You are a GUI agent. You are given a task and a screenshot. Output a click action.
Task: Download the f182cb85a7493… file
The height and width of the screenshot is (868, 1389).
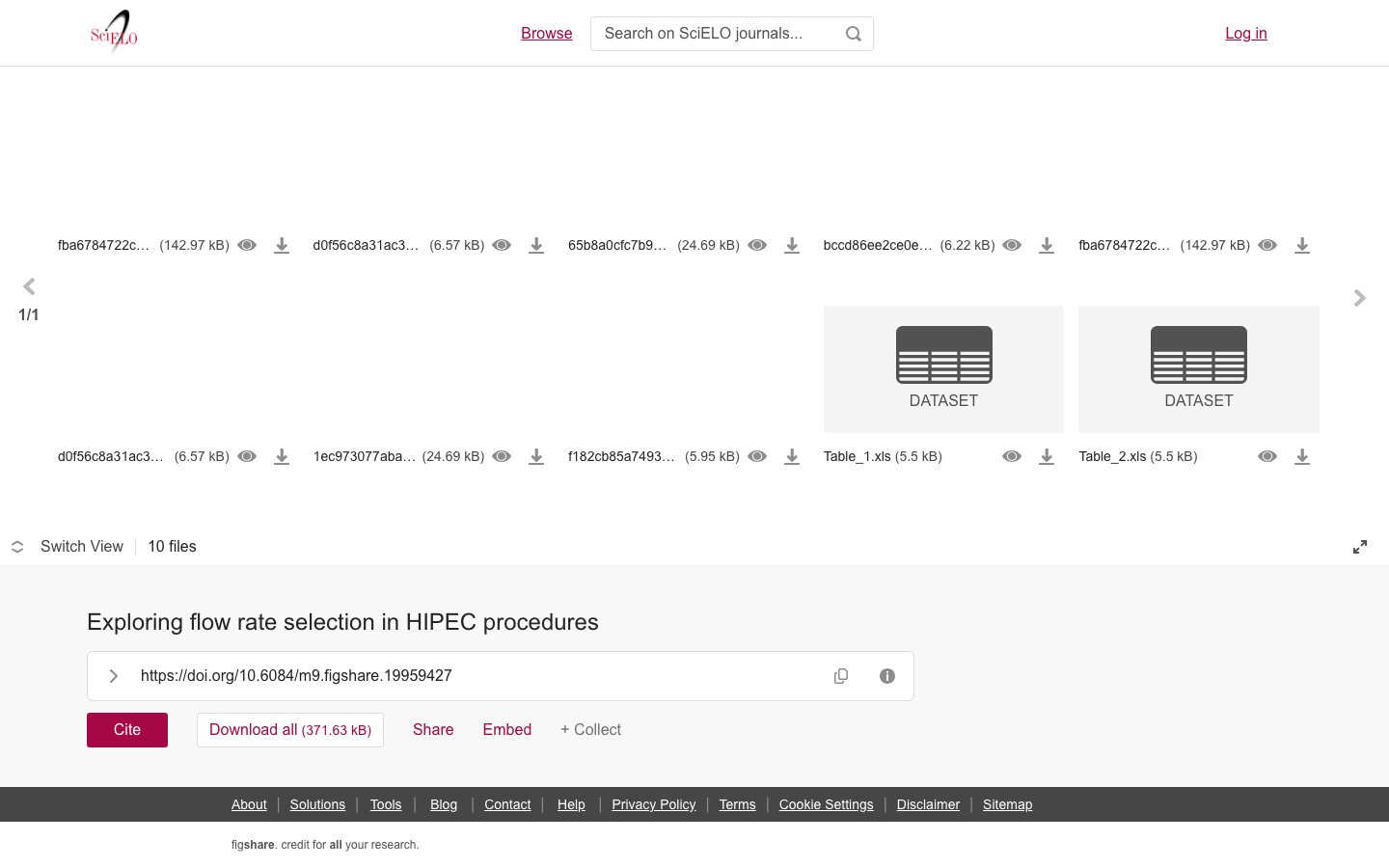point(792,456)
